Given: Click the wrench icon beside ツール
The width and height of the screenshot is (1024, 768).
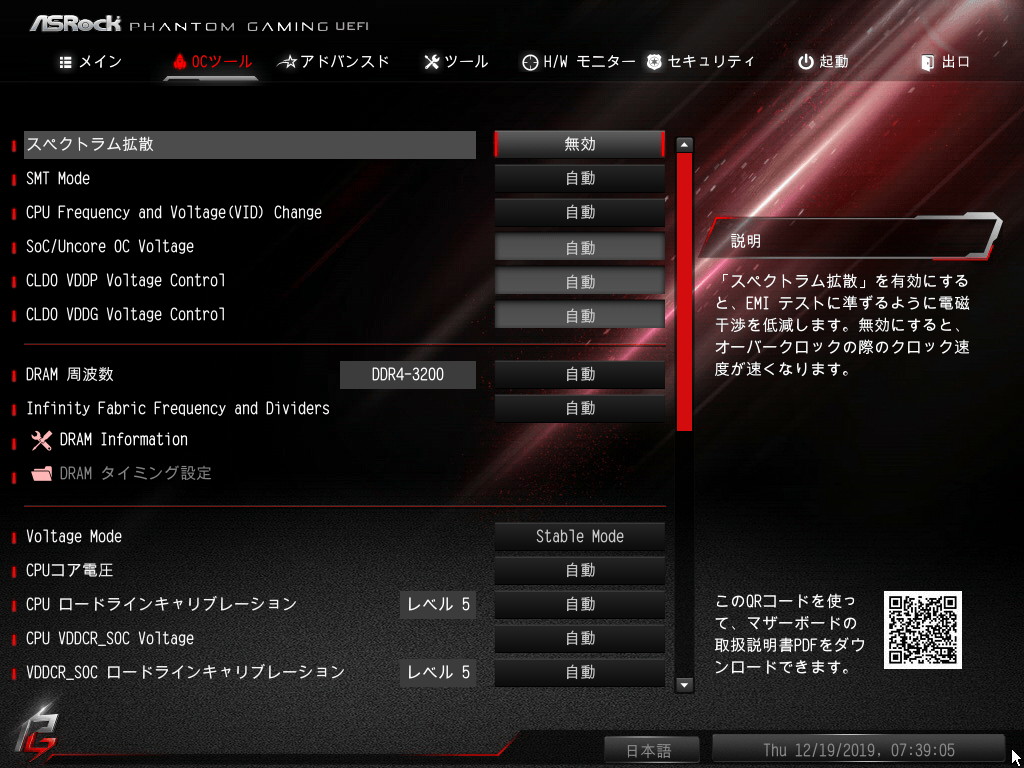Looking at the screenshot, I should coord(432,62).
